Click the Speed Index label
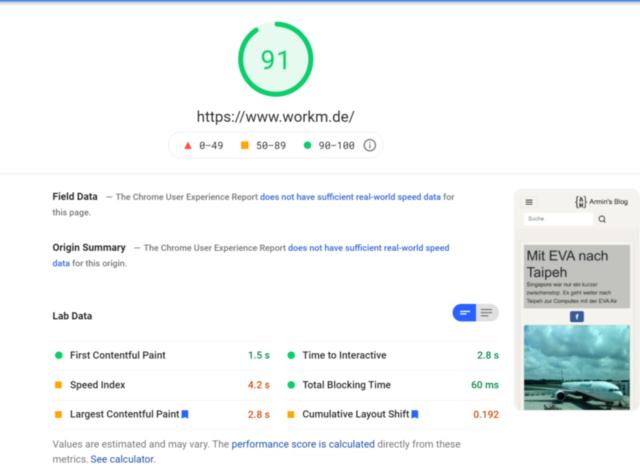 (98, 385)
